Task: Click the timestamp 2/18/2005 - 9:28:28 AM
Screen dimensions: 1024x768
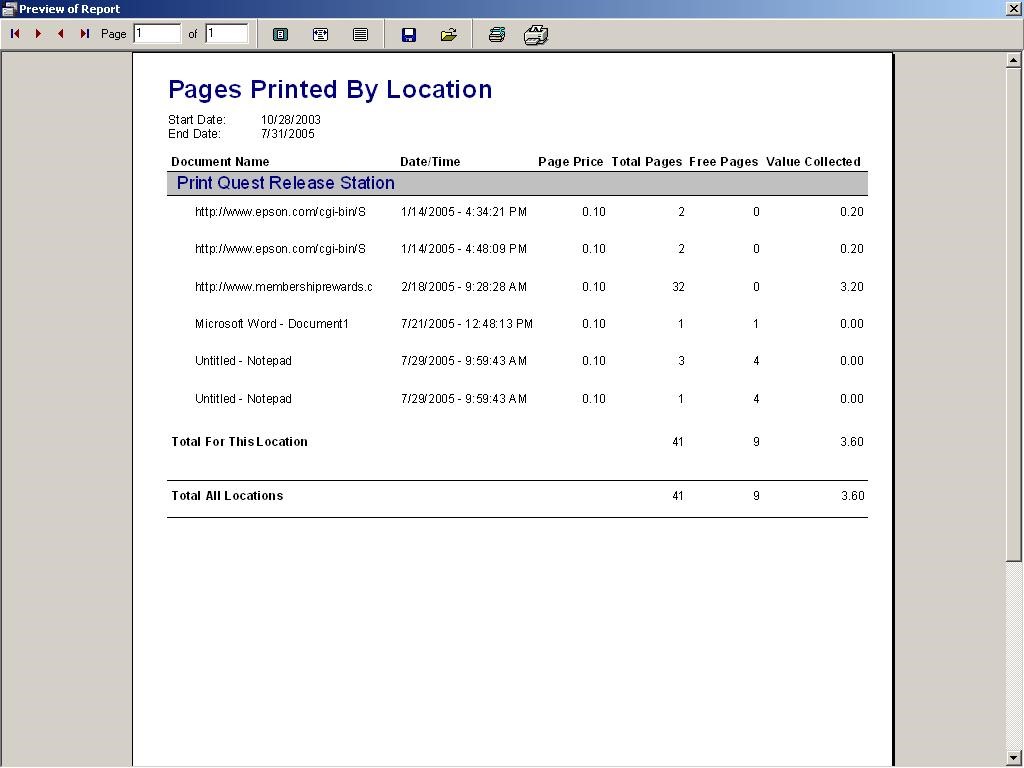Action: pyautogui.click(x=464, y=287)
